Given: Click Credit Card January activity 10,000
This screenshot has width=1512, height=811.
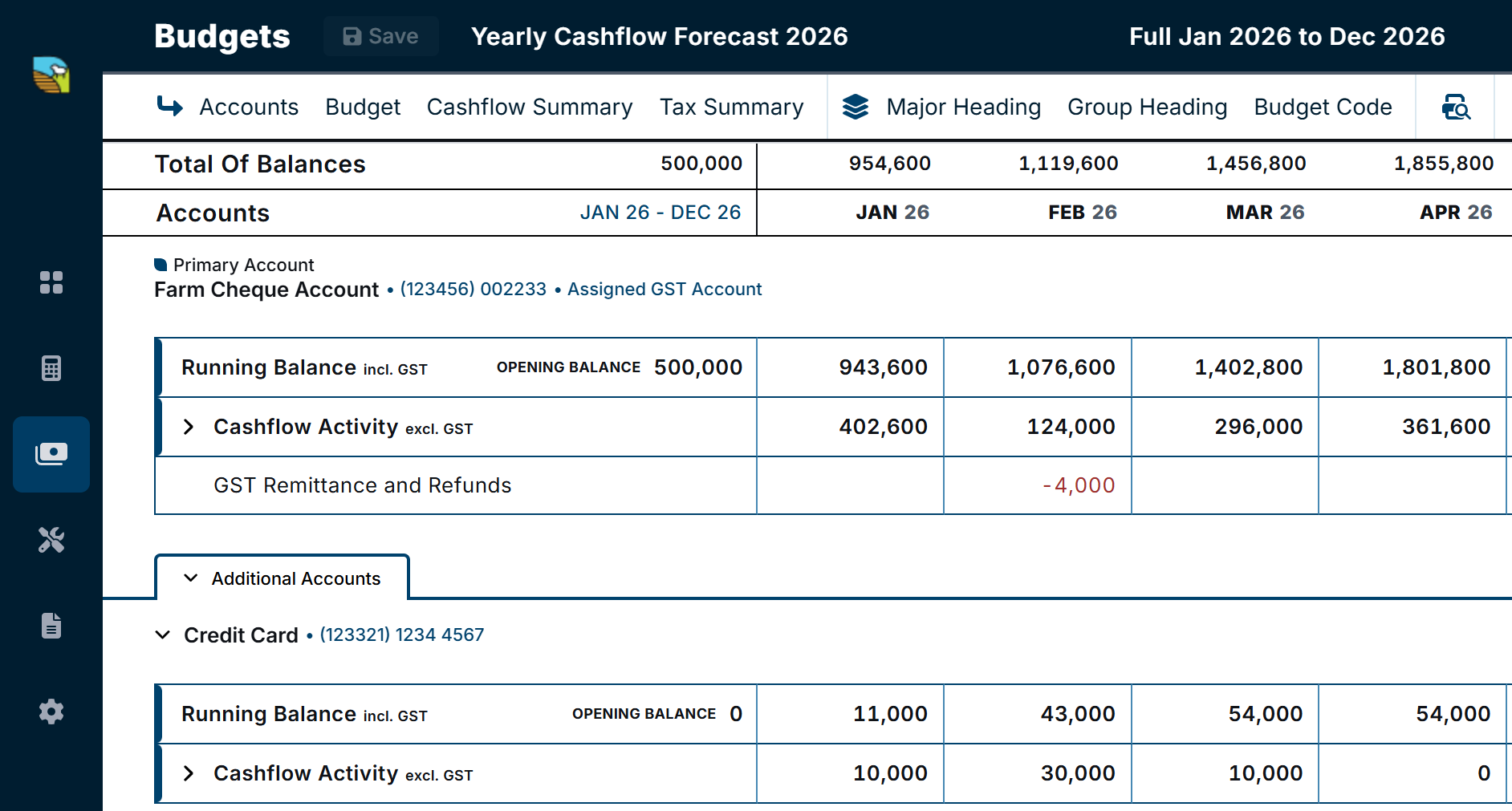Looking at the screenshot, I should point(850,773).
